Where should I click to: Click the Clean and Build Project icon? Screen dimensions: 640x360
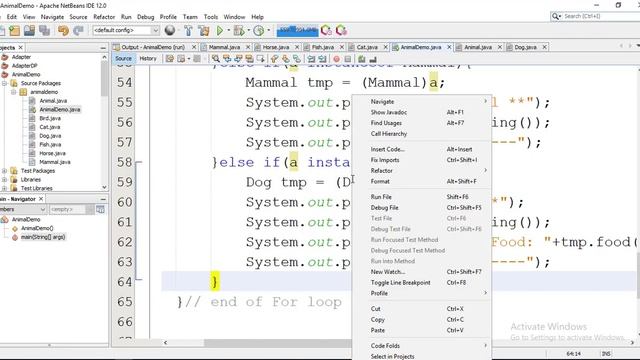[x=203, y=31]
